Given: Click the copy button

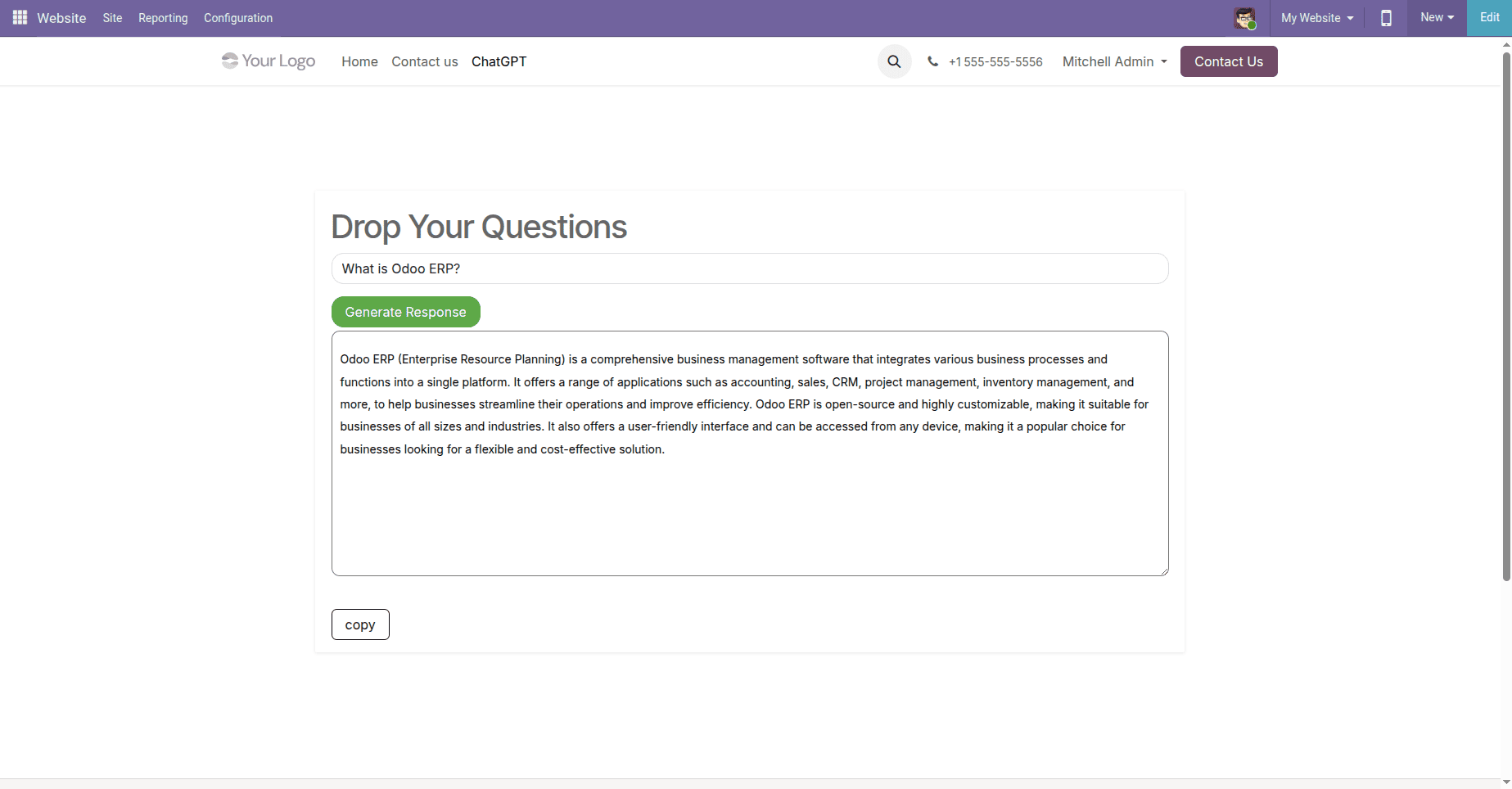Looking at the screenshot, I should [x=360, y=624].
